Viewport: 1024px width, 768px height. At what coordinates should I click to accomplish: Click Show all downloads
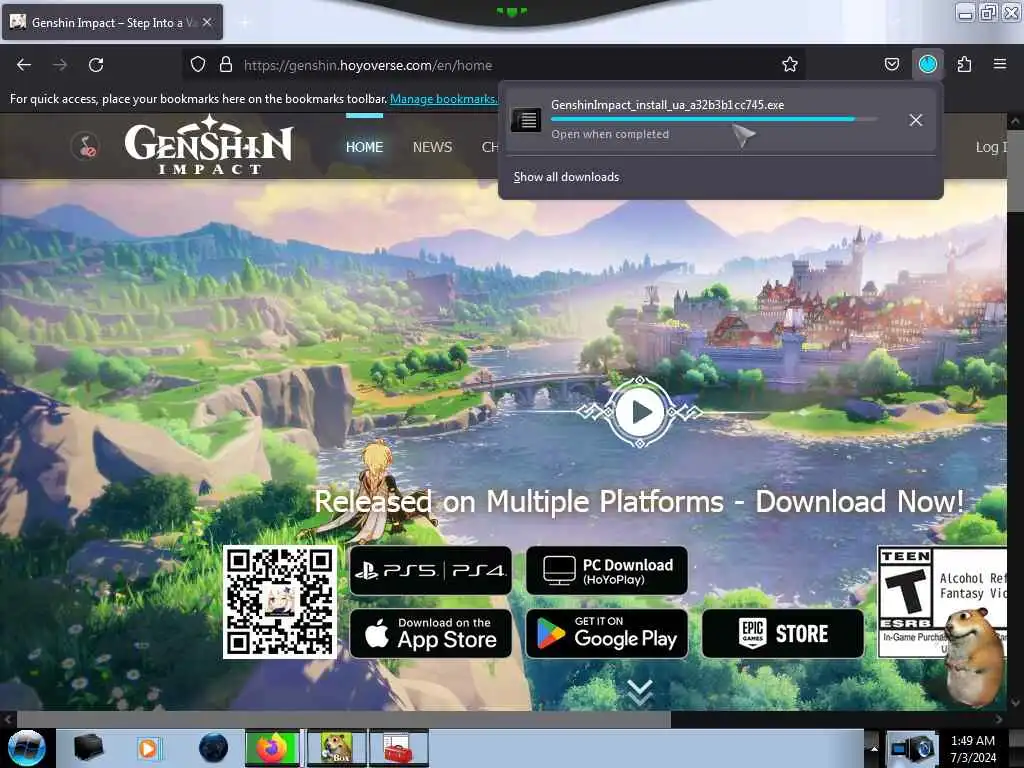(x=566, y=177)
